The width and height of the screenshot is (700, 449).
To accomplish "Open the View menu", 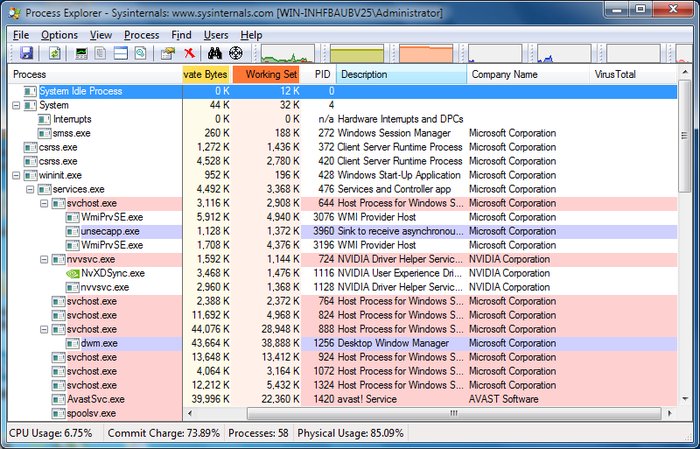I will click(101, 35).
